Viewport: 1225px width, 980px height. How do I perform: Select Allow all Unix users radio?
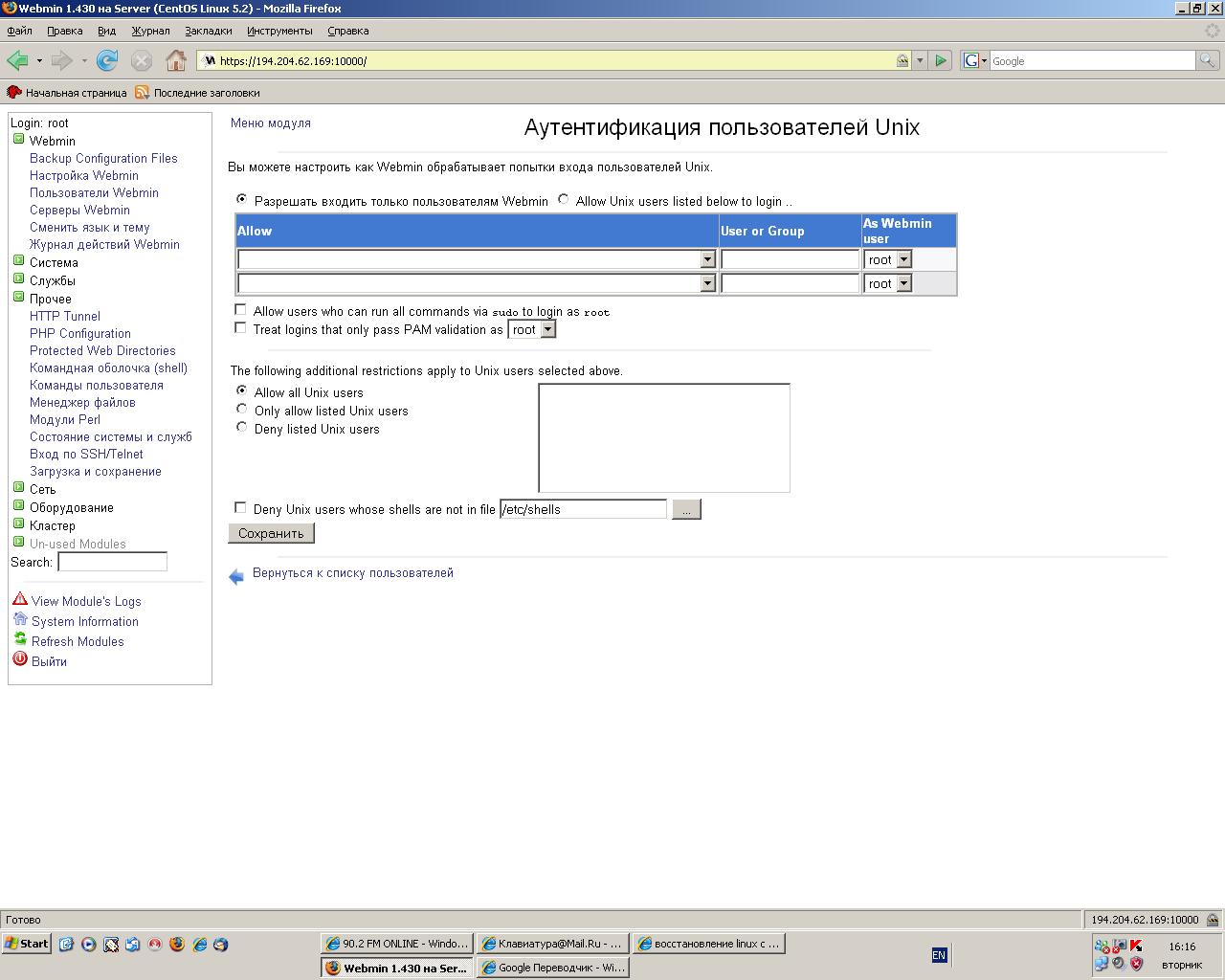[241, 390]
